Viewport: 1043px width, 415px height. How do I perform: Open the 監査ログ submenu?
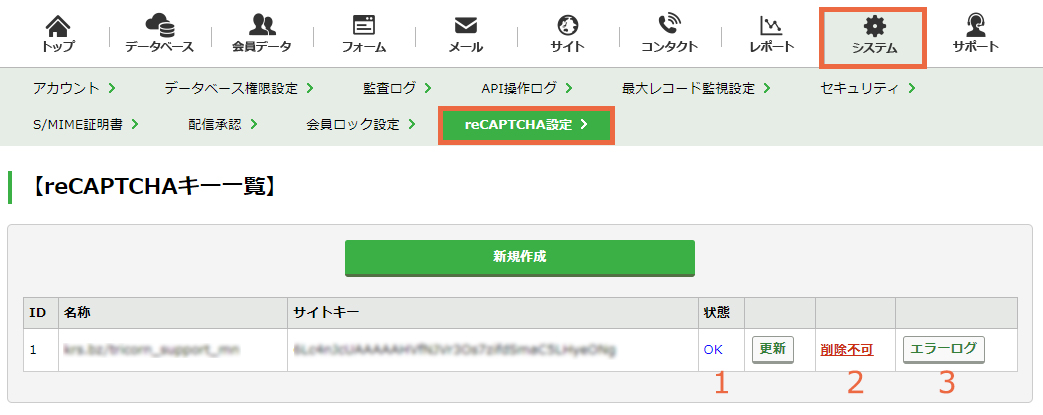pos(397,88)
